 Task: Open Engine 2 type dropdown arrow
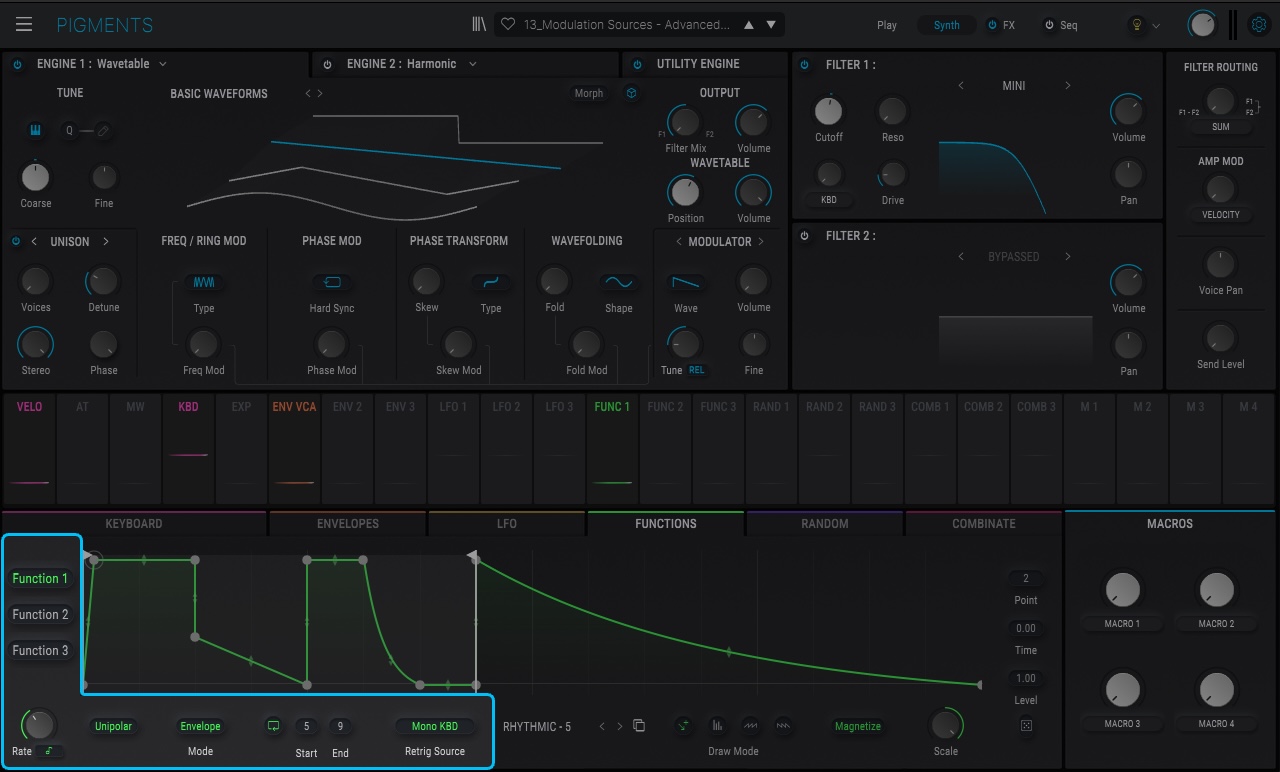[x=473, y=64]
